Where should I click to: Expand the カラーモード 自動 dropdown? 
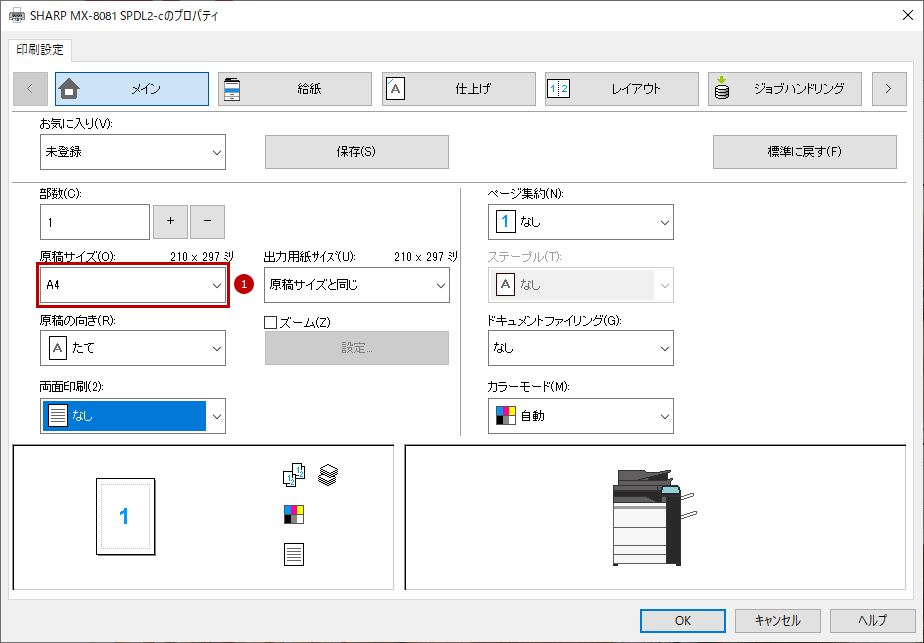point(580,416)
